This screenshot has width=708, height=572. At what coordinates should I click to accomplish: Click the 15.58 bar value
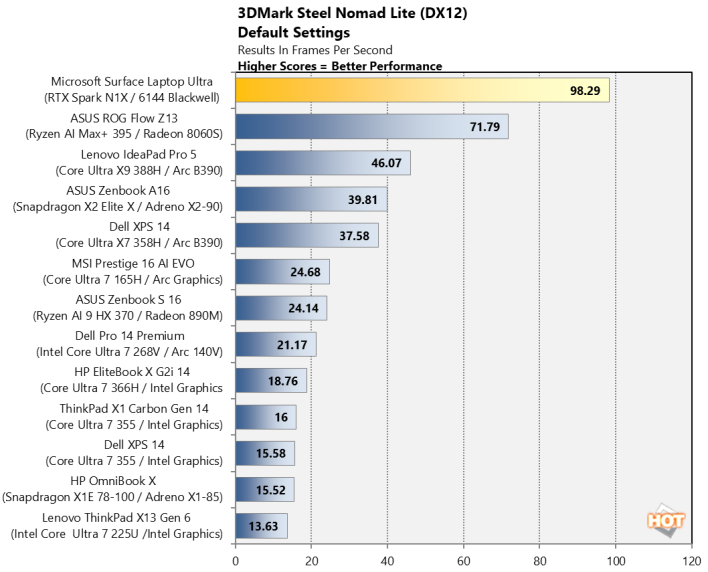[x=270, y=453]
